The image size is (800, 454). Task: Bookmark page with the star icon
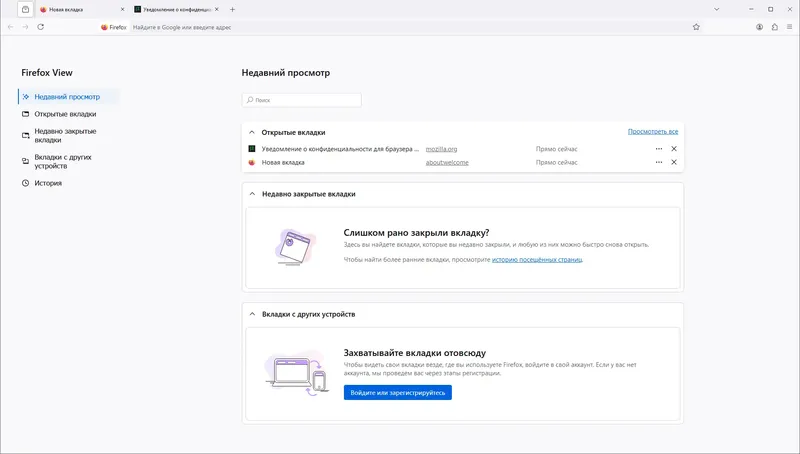pyautogui.click(x=696, y=27)
